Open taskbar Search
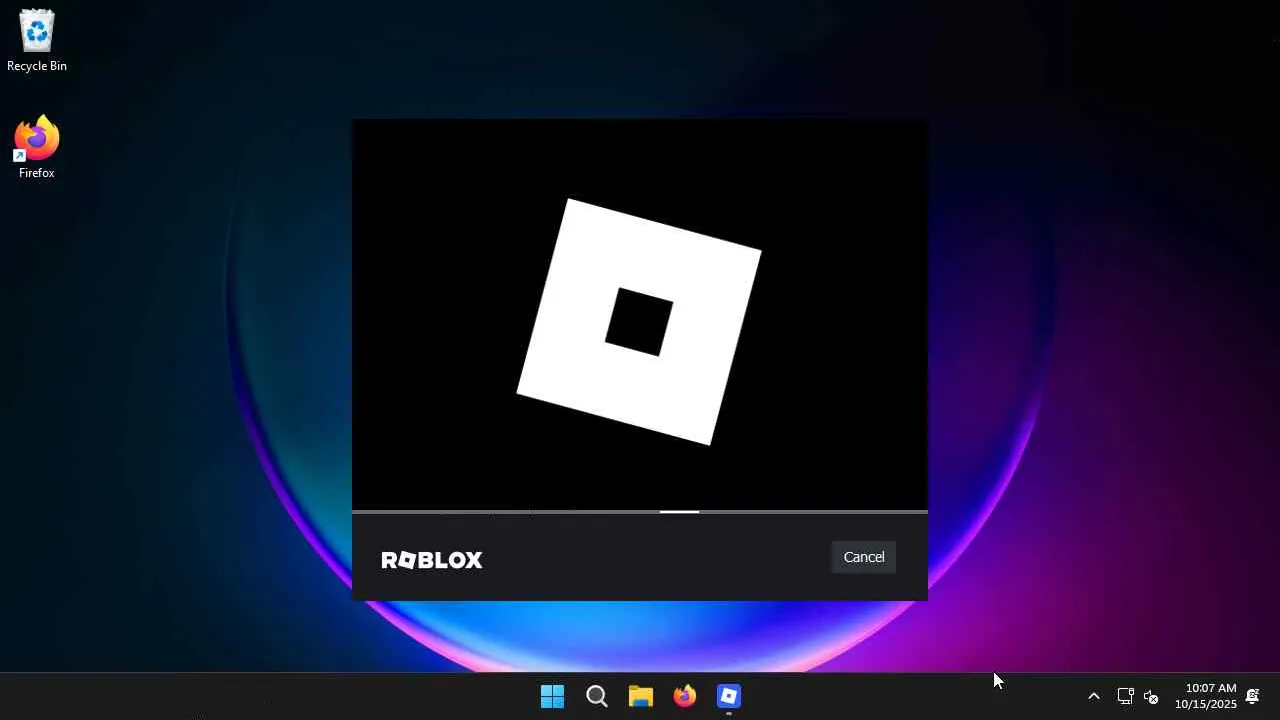Image resolution: width=1280 pixels, height=720 pixels. tap(597, 696)
